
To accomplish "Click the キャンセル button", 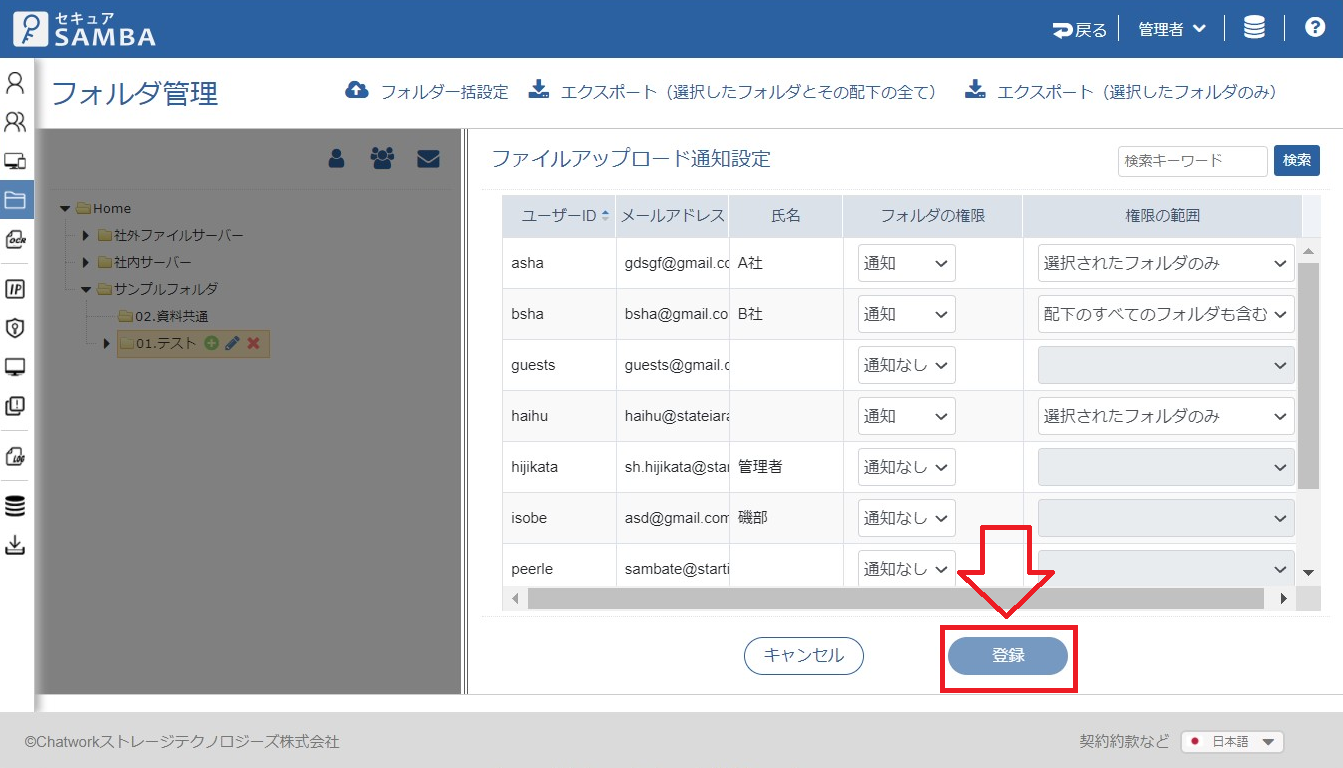I will pos(803,656).
